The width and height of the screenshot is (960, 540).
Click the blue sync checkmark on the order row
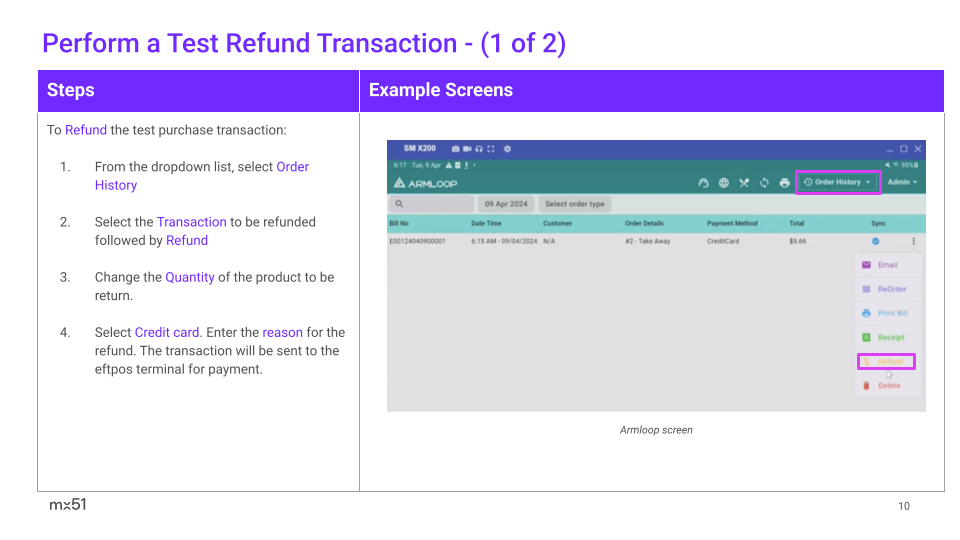coord(876,241)
